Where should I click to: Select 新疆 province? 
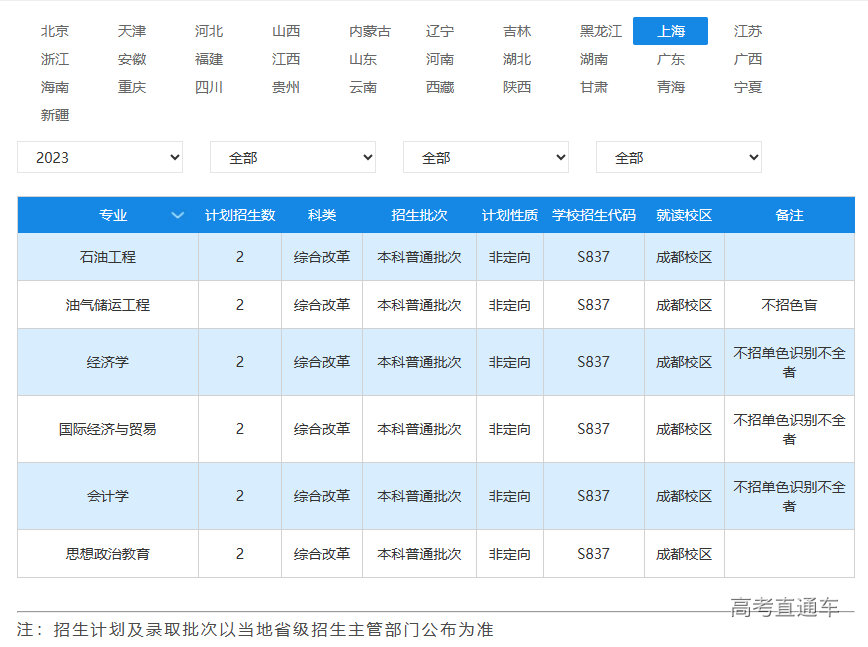pyautogui.click(x=55, y=115)
